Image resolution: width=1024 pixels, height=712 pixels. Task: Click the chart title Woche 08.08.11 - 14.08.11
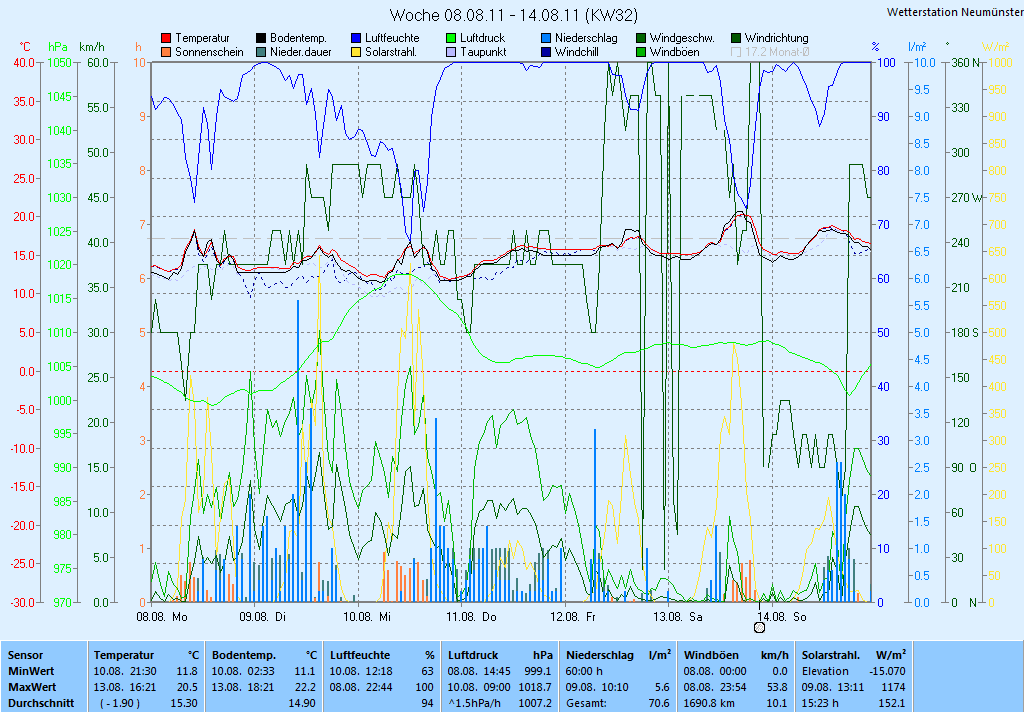click(x=511, y=15)
